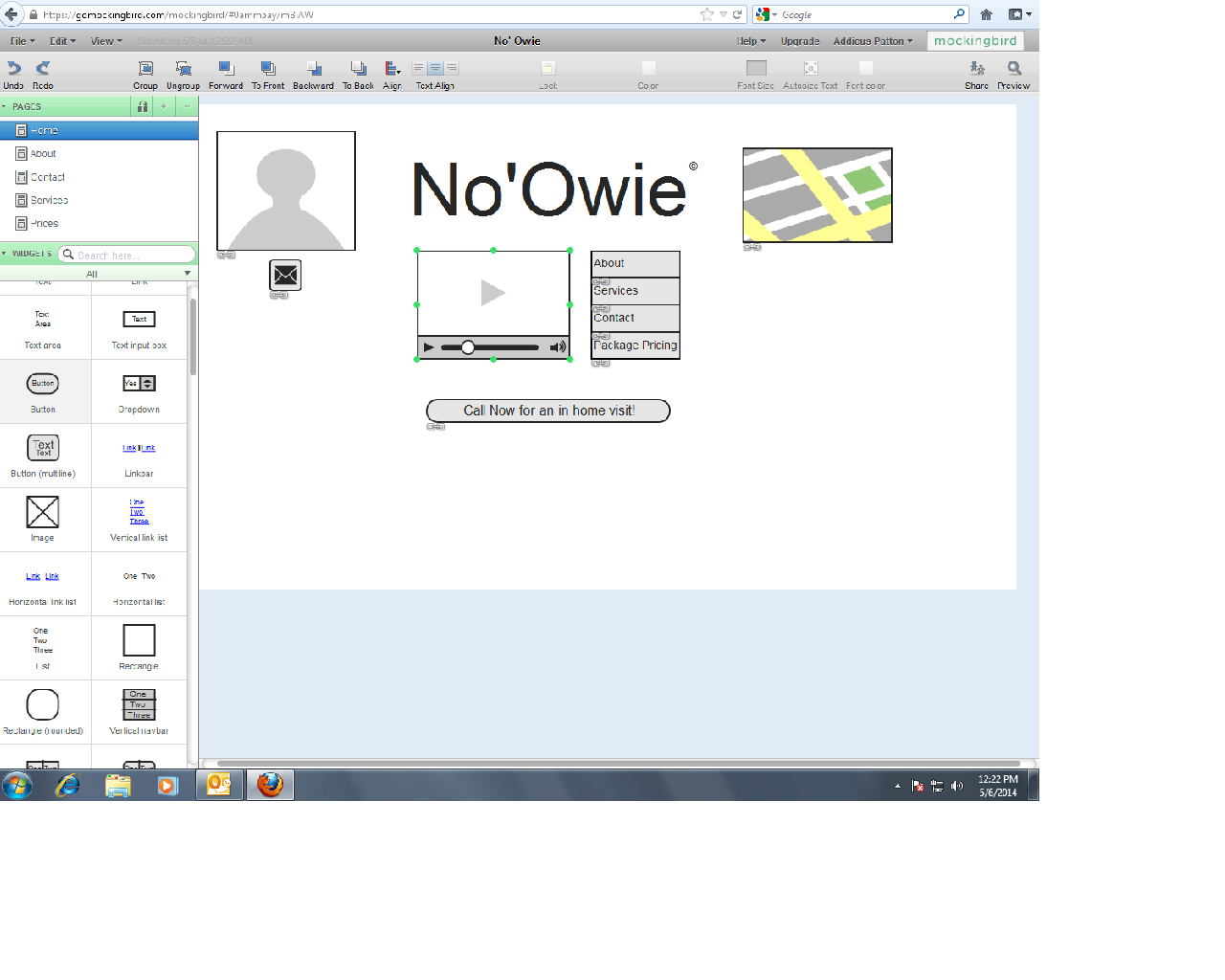The image size is (1225, 980).
Task: Select the profile picture placeholder on canvas
Action: (x=286, y=191)
